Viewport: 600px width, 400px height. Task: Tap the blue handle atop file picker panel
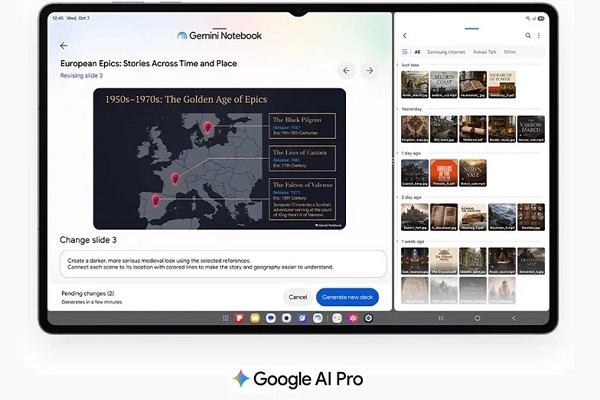(x=471, y=28)
